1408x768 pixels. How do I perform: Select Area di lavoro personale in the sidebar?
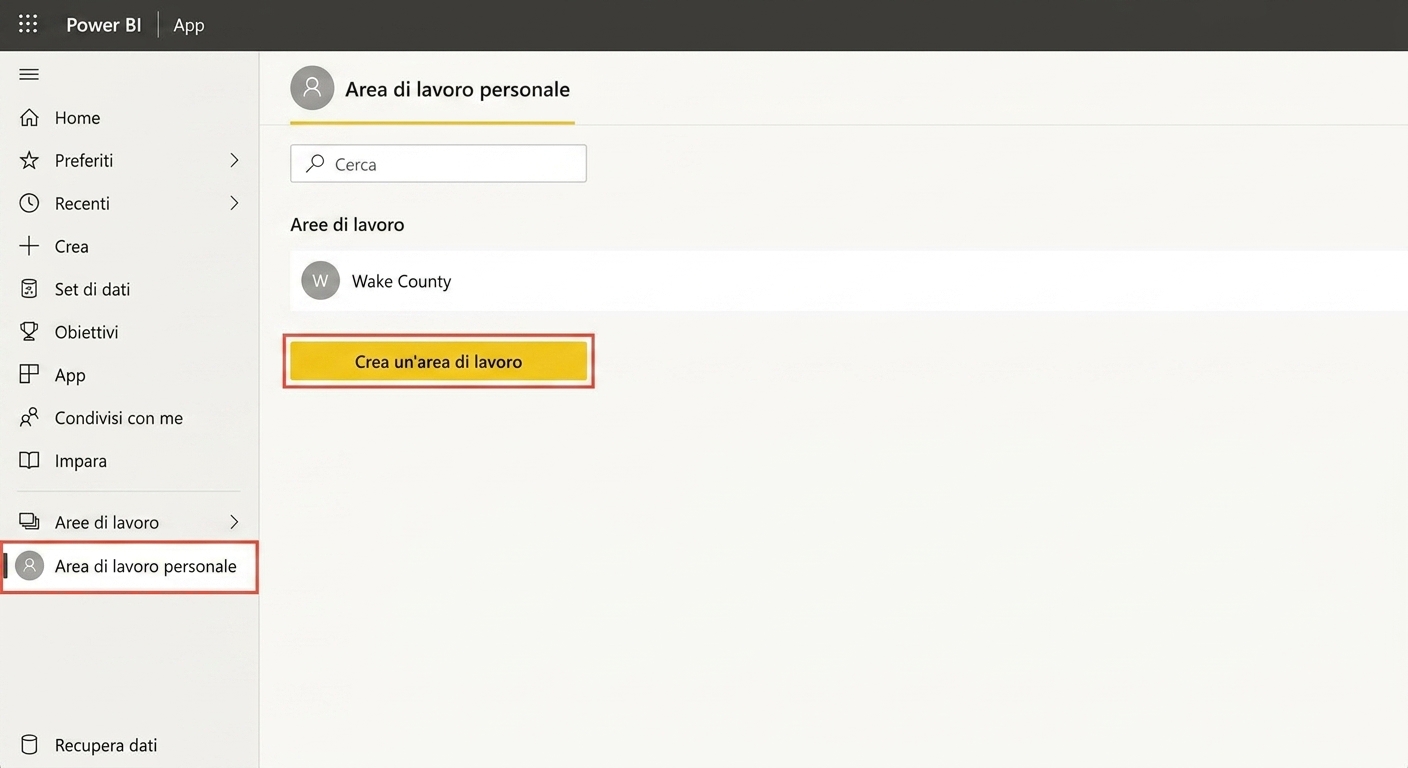pos(129,566)
